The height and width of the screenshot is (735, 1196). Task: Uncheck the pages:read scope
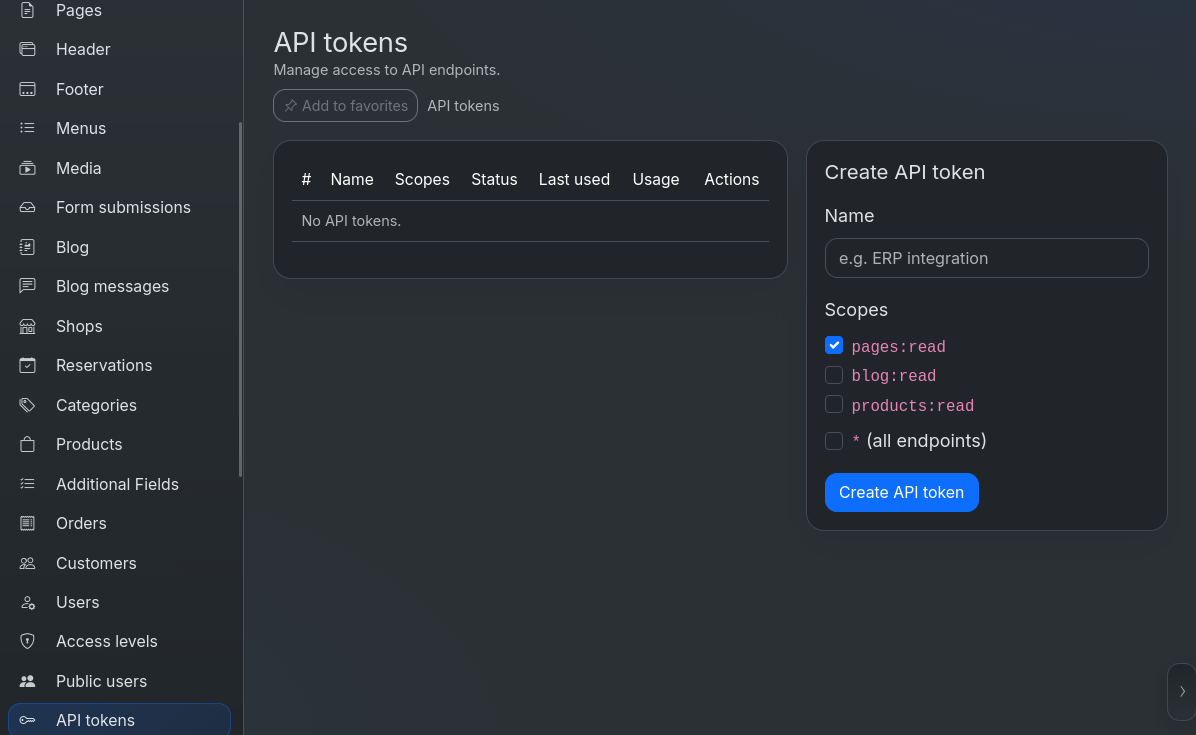click(x=834, y=345)
